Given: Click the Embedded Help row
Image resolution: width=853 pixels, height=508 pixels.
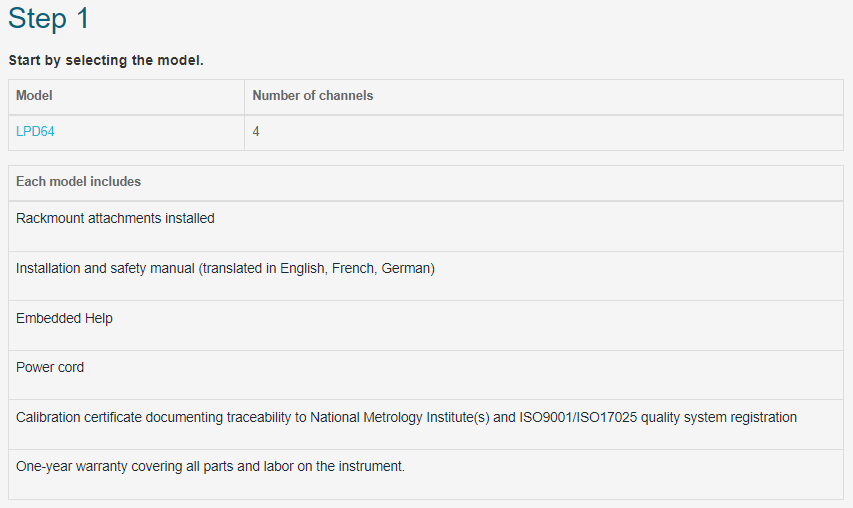Looking at the screenshot, I should click(x=426, y=326).
